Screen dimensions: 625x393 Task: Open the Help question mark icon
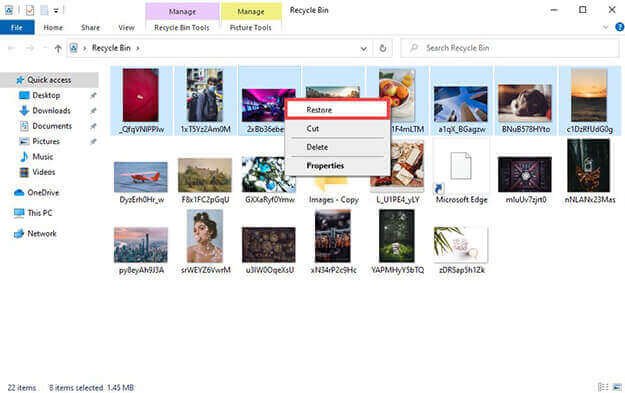pyautogui.click(x=619, y=27)
